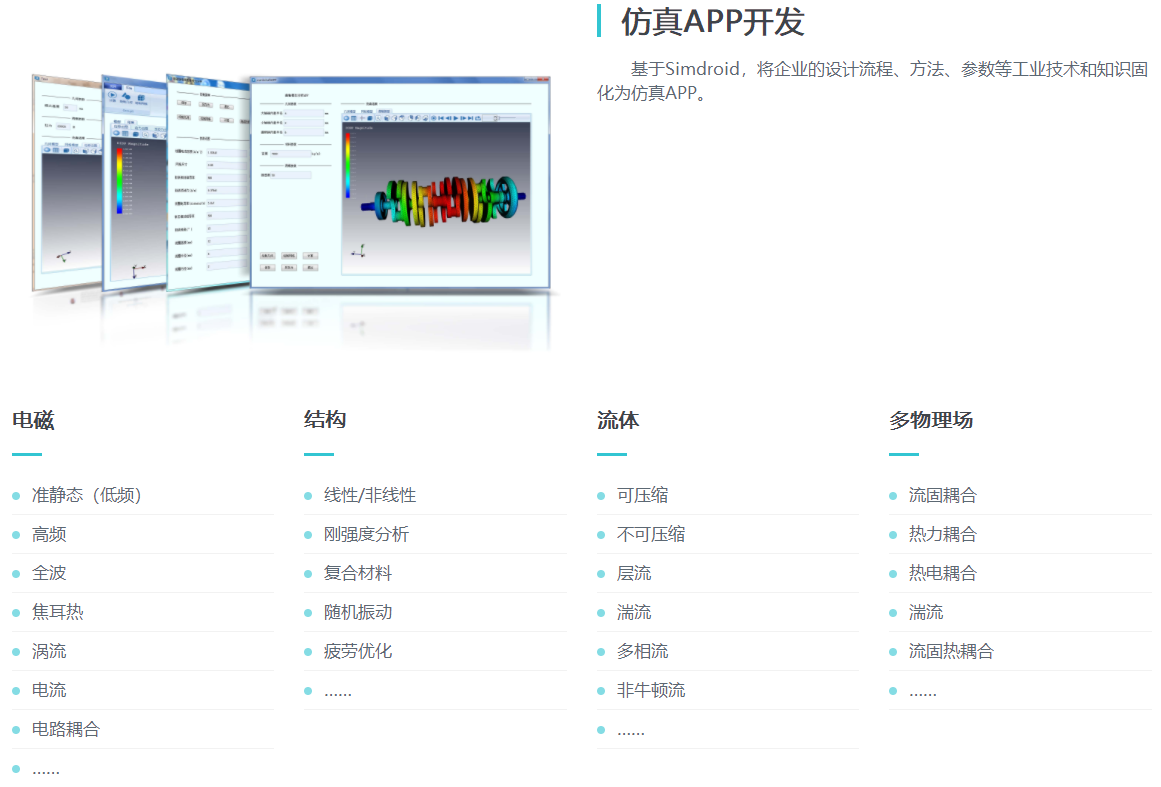The image size is (1161, 787).
Task: Select the 电磁 category heading
Action: click(33, 421)
